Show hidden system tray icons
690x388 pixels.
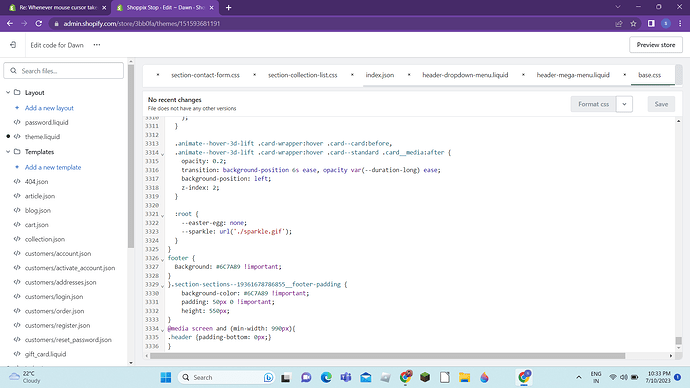[x=579, y=377]
